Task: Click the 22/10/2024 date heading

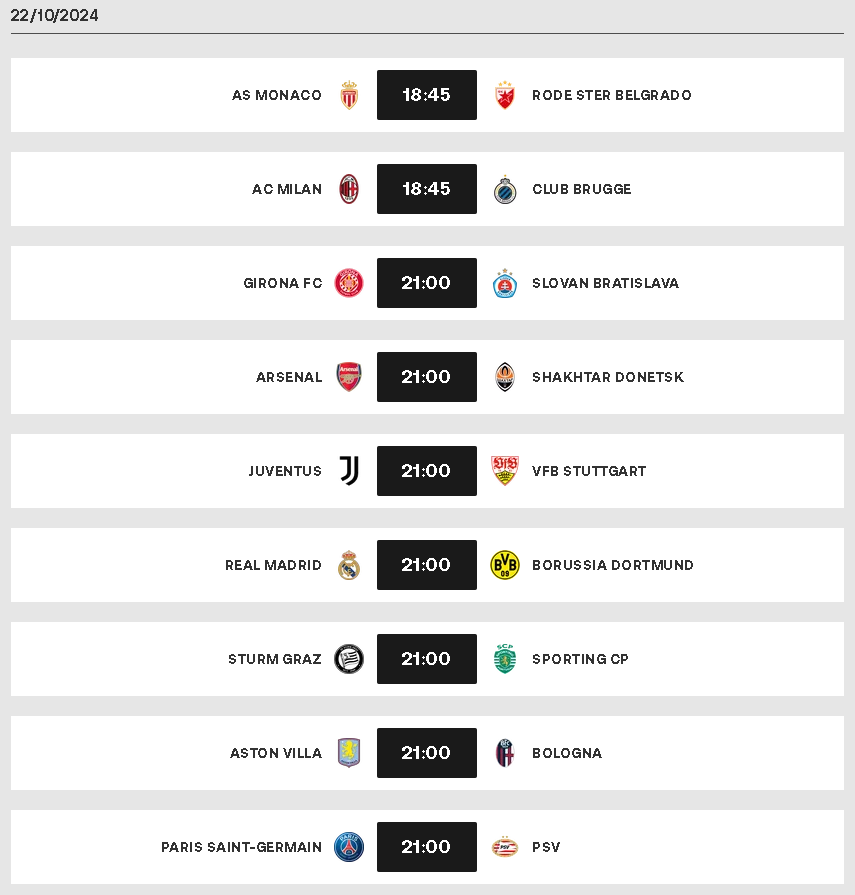Action: coord(54,15)
